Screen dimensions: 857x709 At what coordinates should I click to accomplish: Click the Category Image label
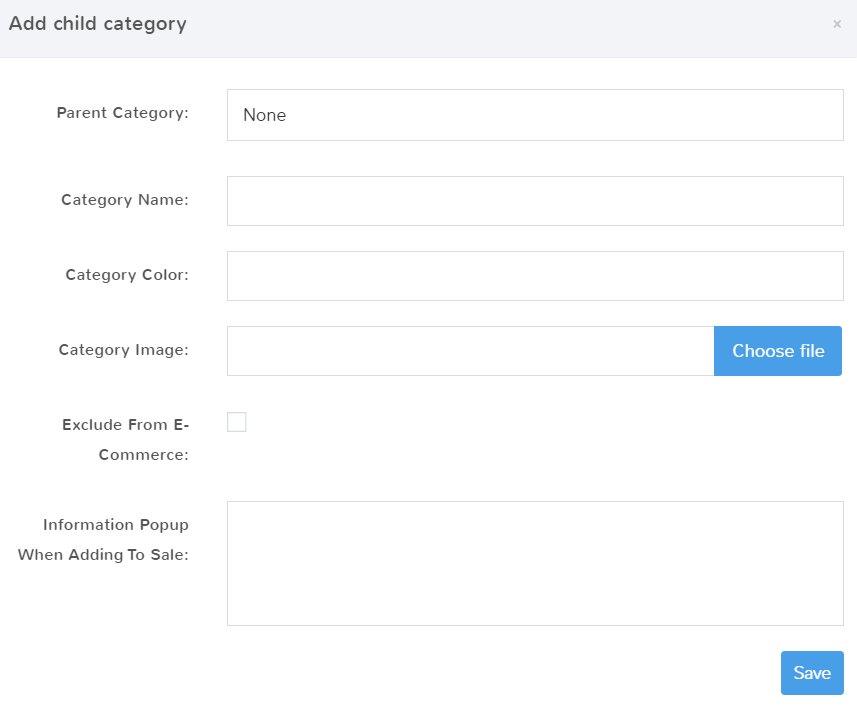point(123,350)
